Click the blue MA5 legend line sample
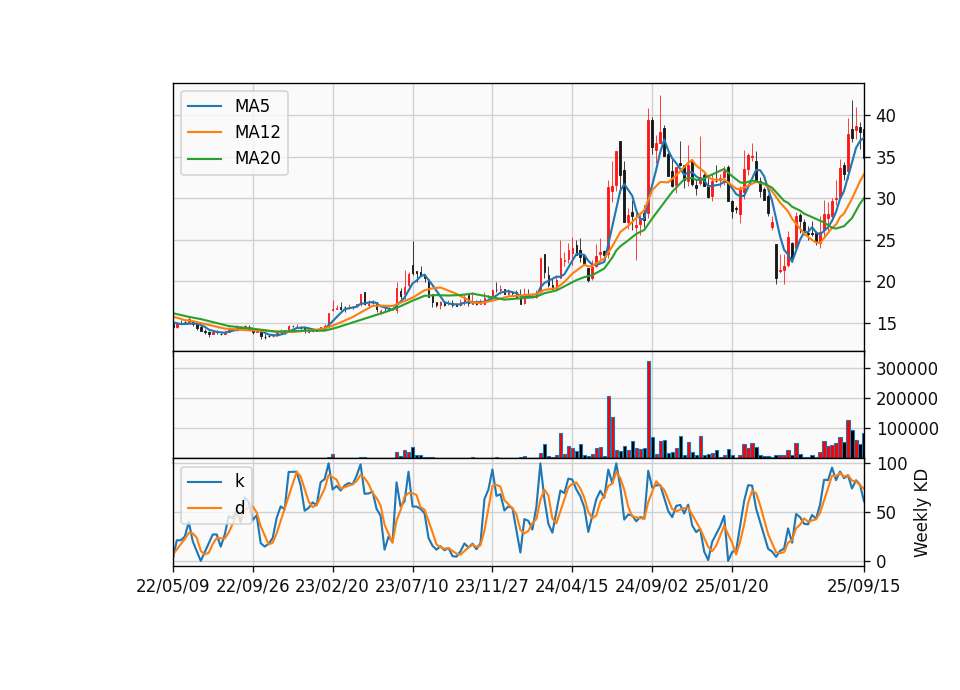 204,106
